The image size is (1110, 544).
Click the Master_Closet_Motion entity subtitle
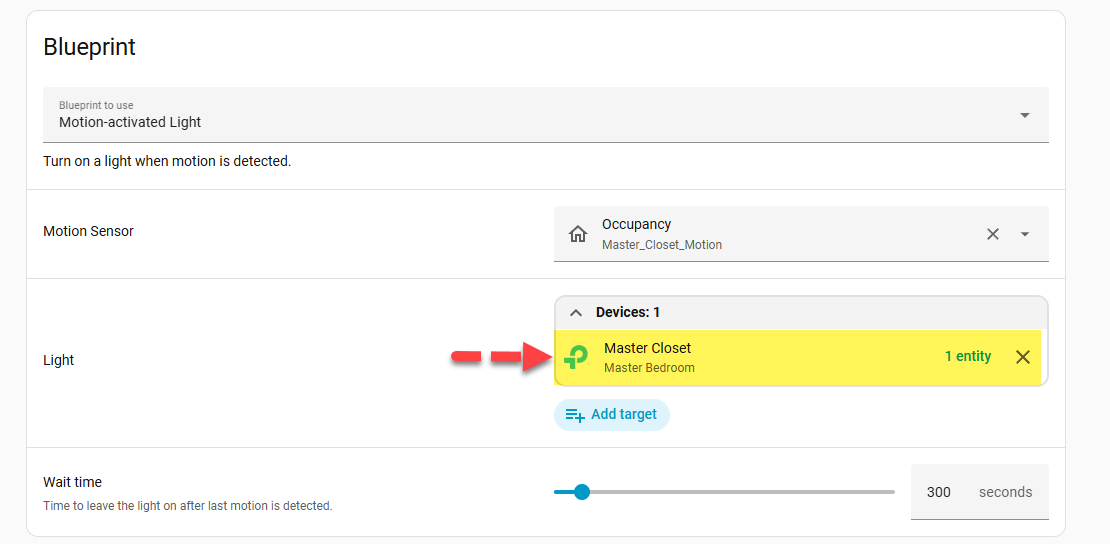pos(661,245)
